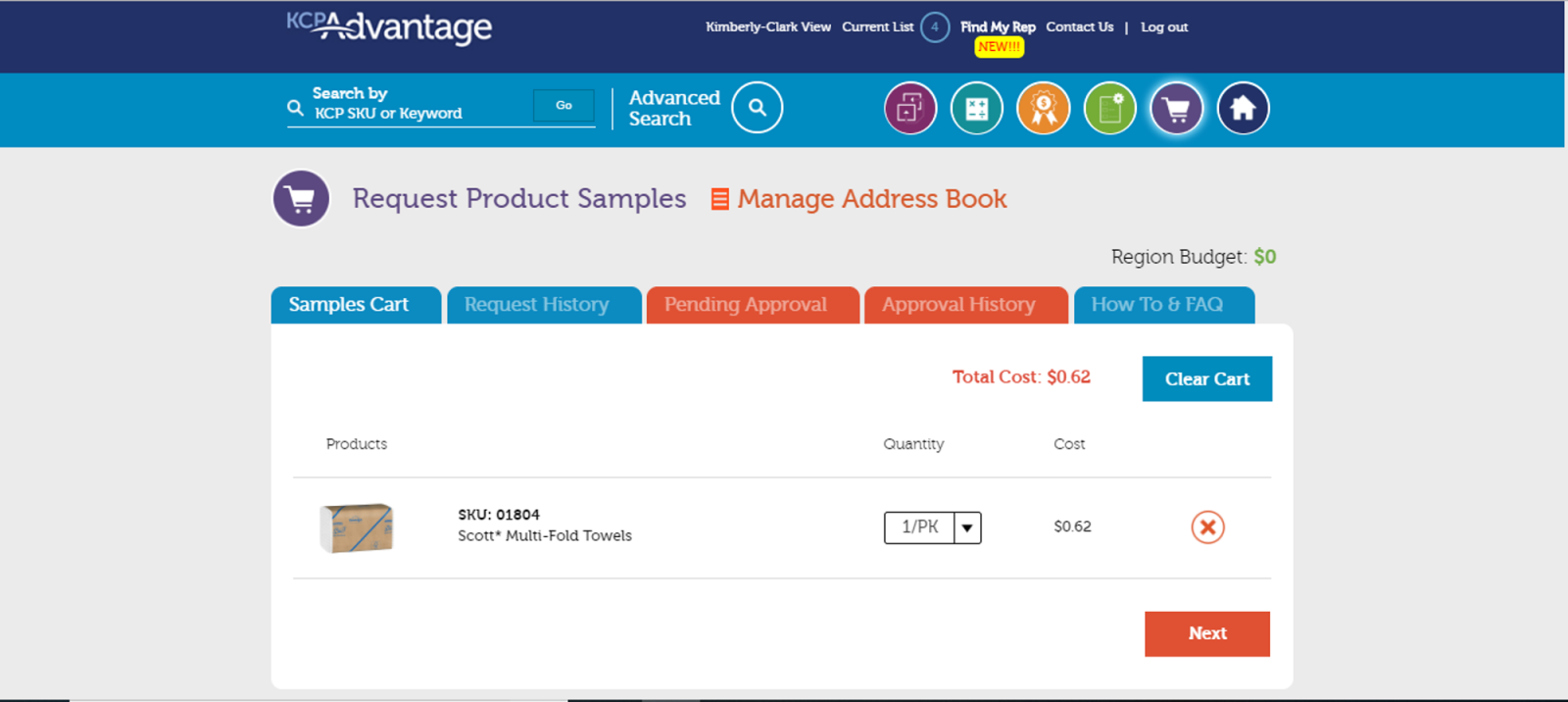Open the 1/PK quantity dropdown
Screen dimensions: 1568x702
932,527
